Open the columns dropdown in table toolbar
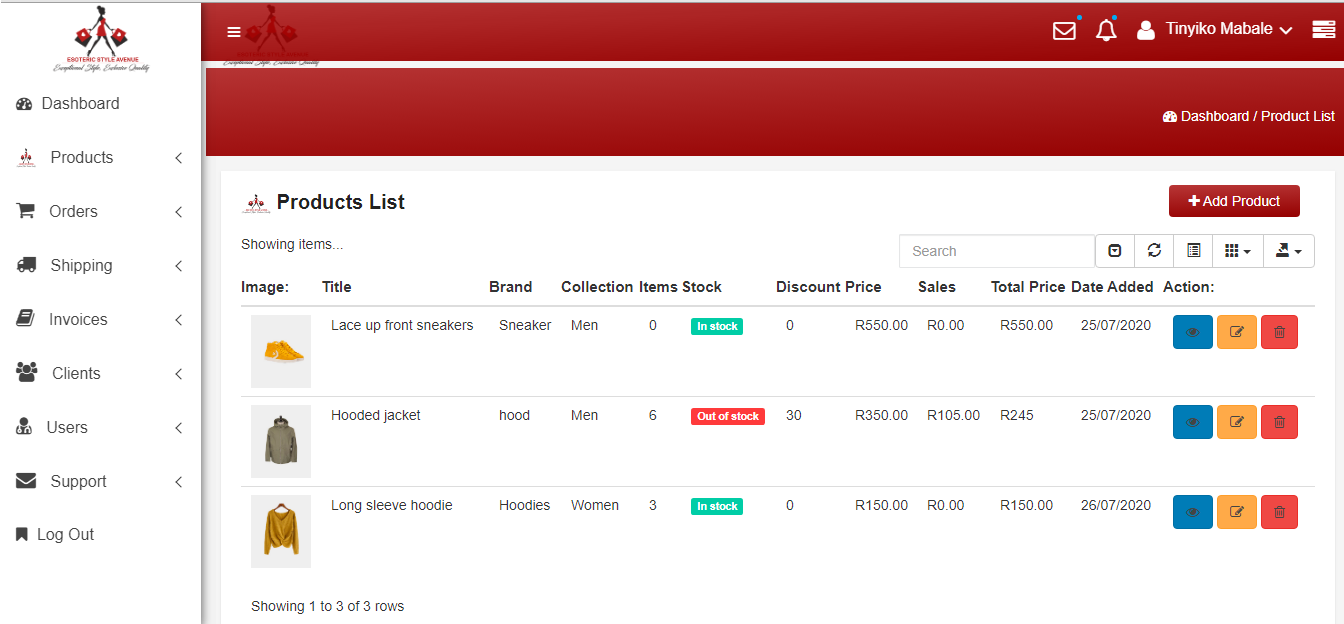The image size is (1344, 624). click(x=1238, y=251)
